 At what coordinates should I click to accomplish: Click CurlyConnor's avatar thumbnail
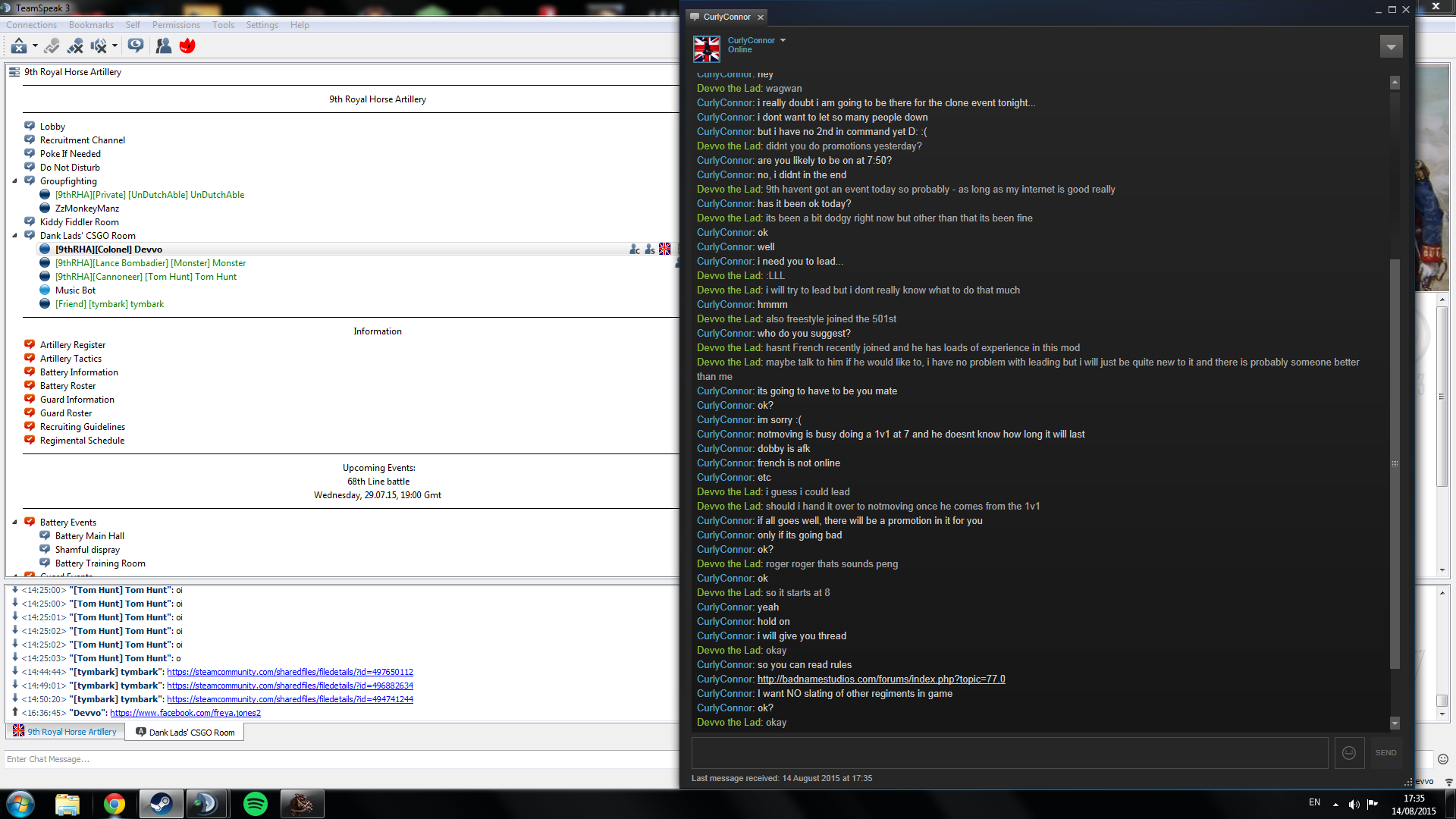[707, 49]
